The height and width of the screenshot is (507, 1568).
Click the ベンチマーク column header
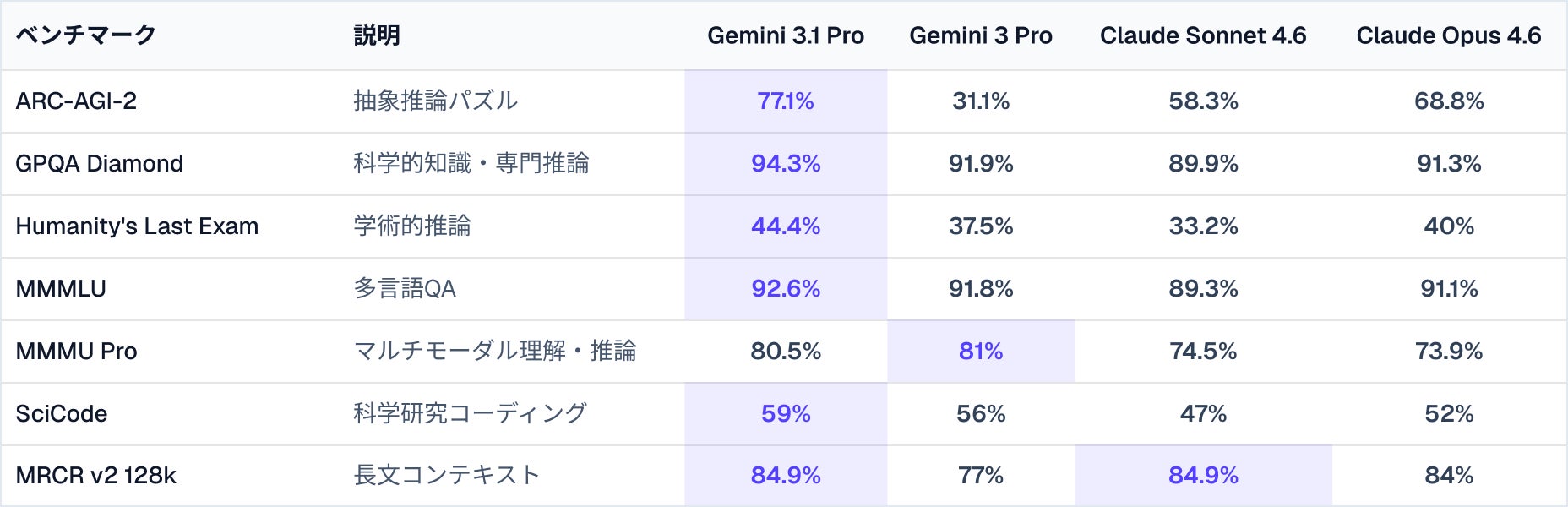point(86,35)
